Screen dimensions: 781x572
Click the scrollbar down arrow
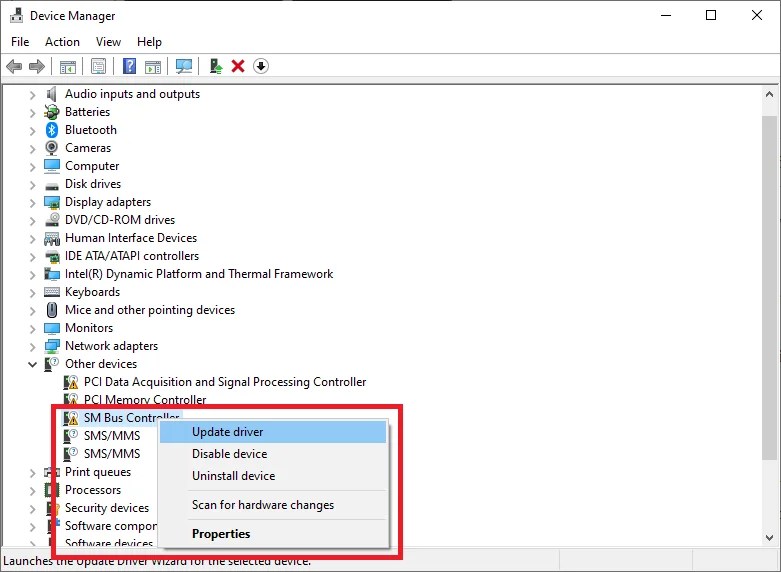[769, 538]
